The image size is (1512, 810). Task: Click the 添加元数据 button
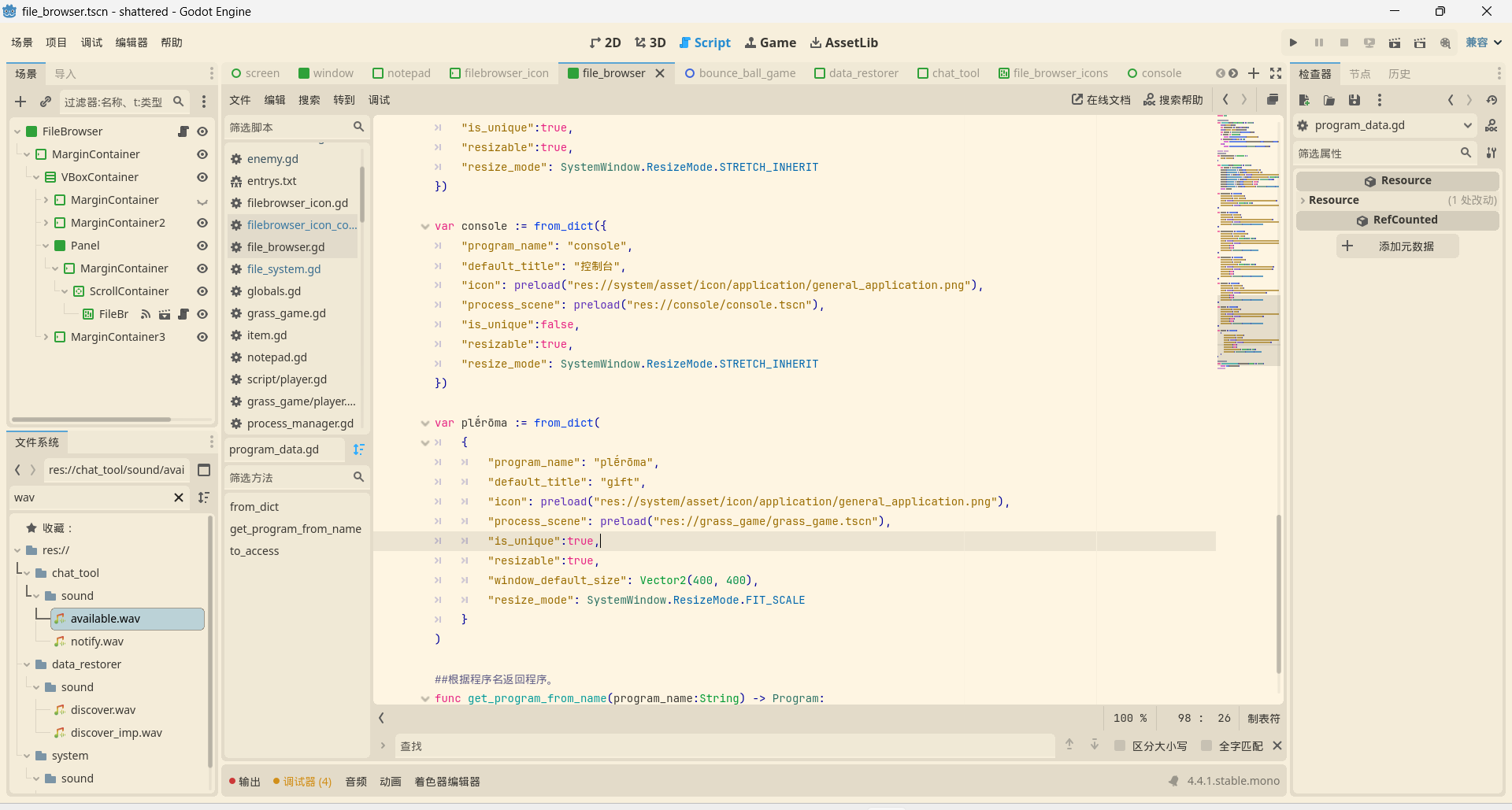(1397, 246)
